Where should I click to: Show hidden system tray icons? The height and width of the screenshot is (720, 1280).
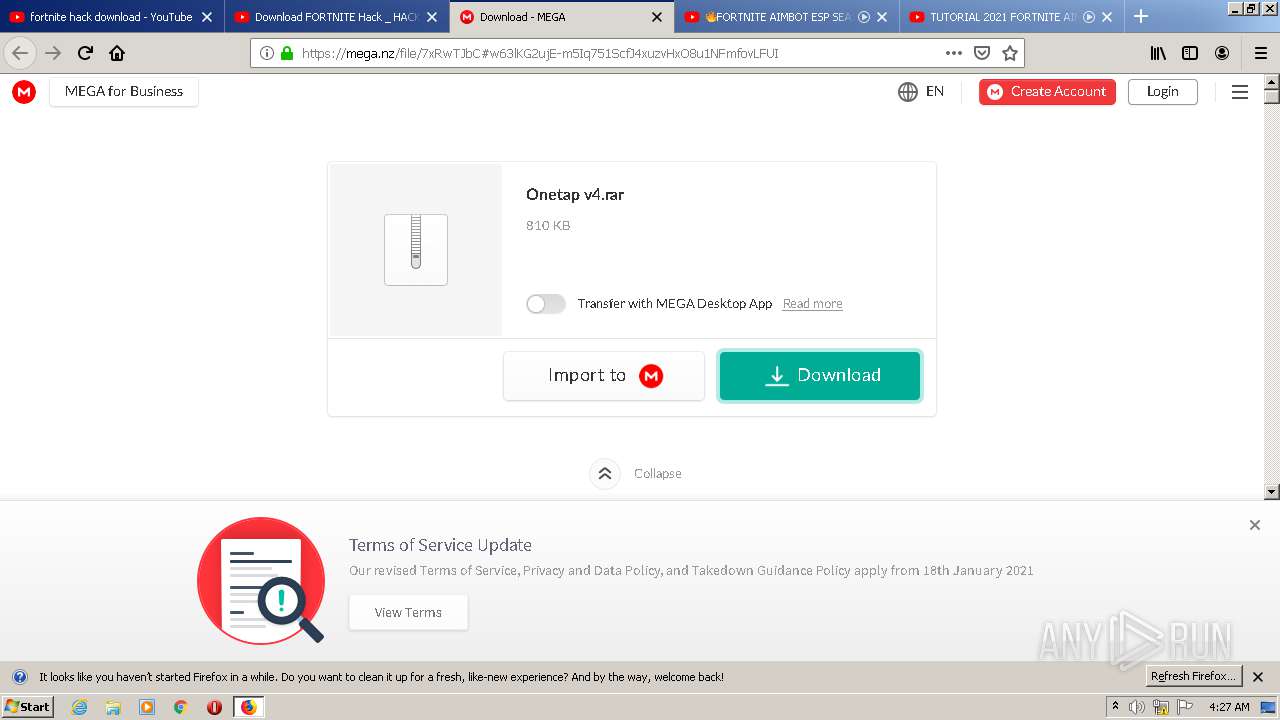[1116, 707]
